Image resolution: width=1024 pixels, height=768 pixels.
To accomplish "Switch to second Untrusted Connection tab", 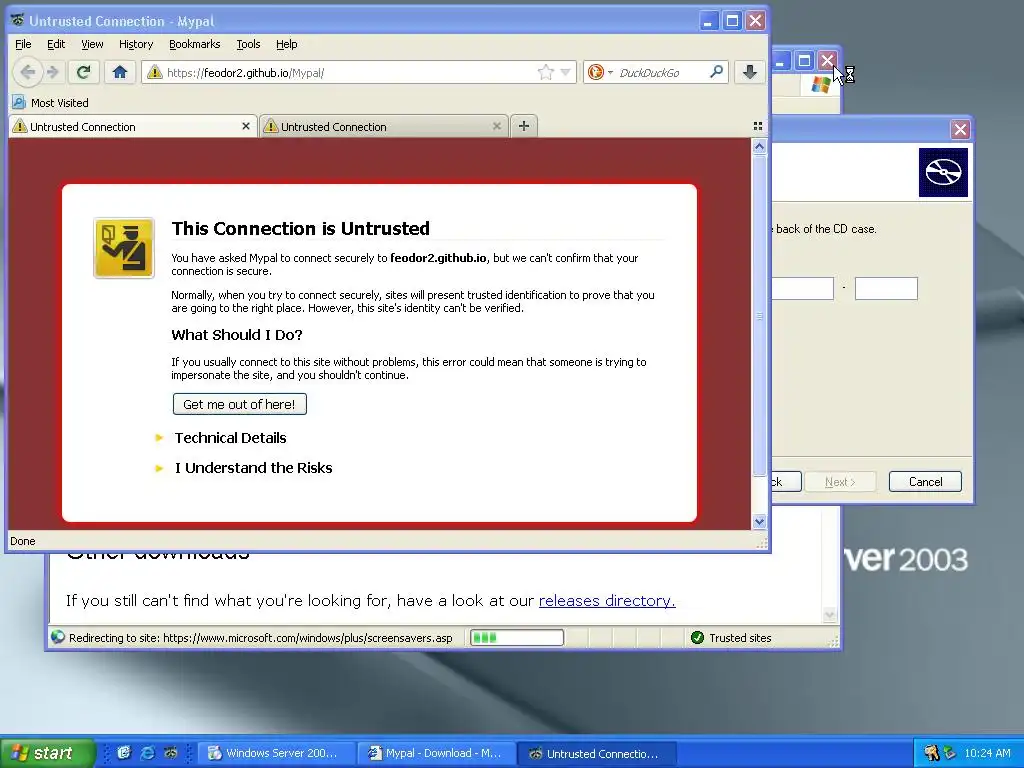I will pyautogui.click(x=384, y=126).
